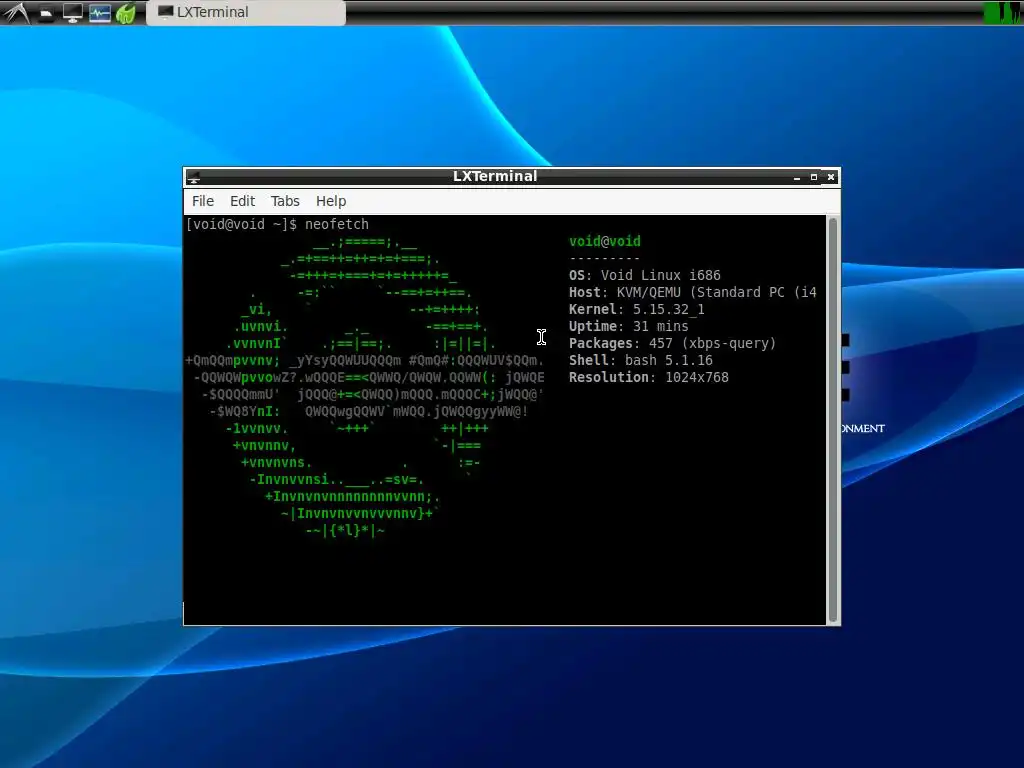This screenshot has height=768, width=1024.
Task: Click the terminal vertical scrollbar
Action: click(x=833, y=419)
